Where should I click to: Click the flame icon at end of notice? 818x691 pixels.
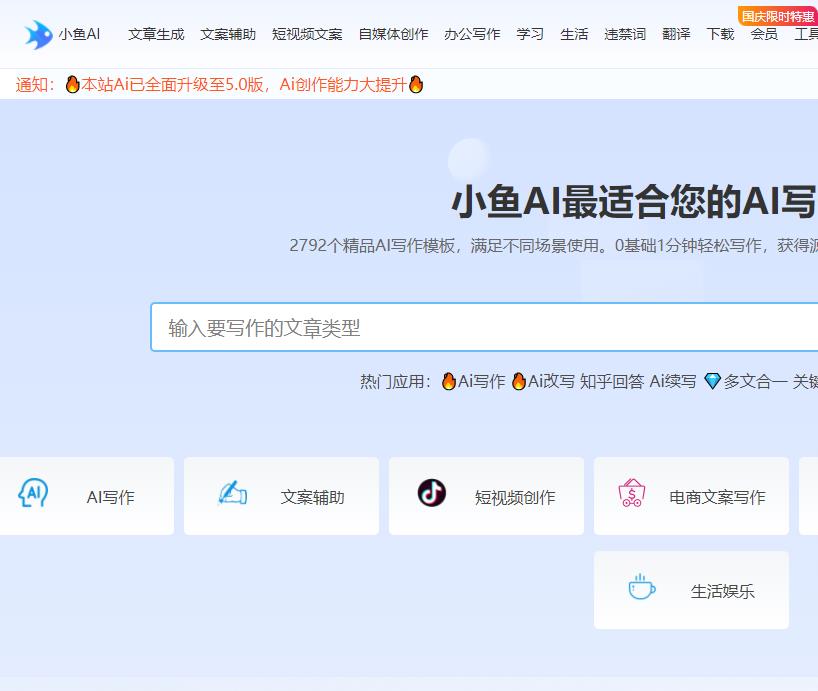pyautogui.click(x=416, y=84)
